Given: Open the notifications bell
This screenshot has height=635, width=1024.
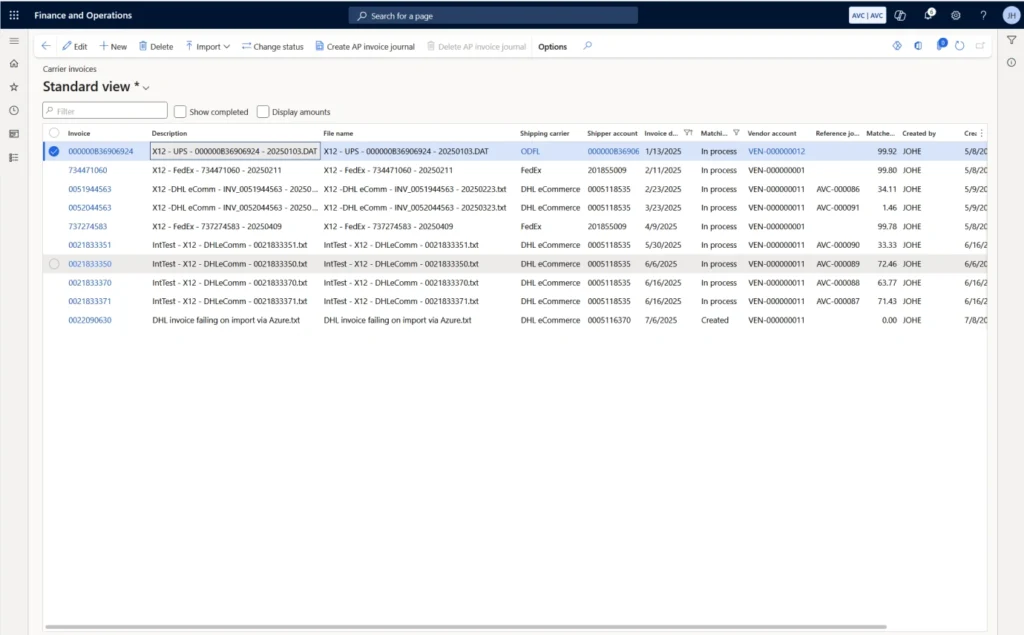Looking at the screenshot, I should tap(928, 14).
